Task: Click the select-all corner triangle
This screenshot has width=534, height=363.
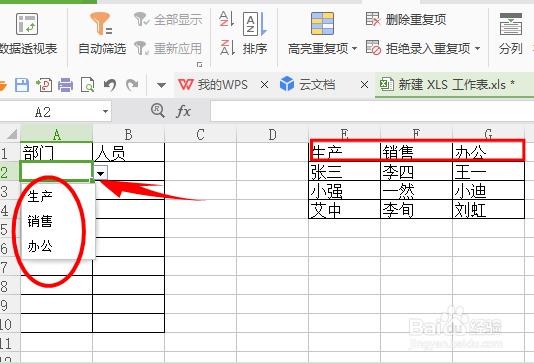Action: tap(12, 134)
